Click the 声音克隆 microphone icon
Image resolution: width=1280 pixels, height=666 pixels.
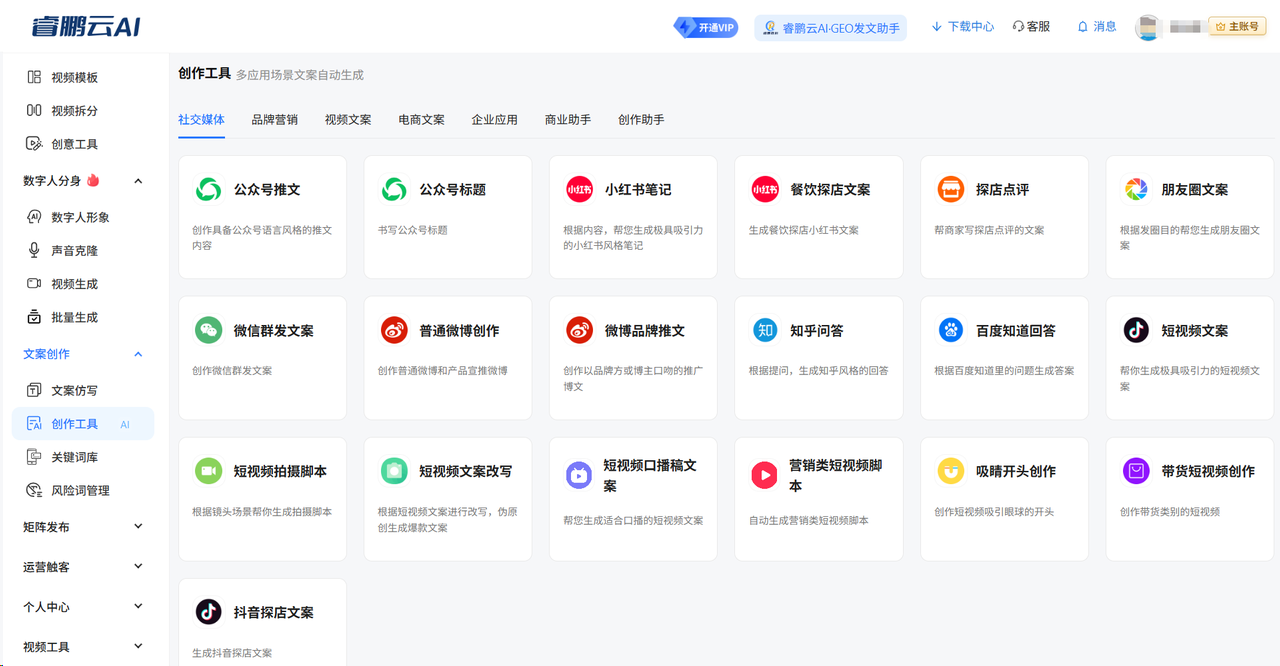click(x=34, y=250)
